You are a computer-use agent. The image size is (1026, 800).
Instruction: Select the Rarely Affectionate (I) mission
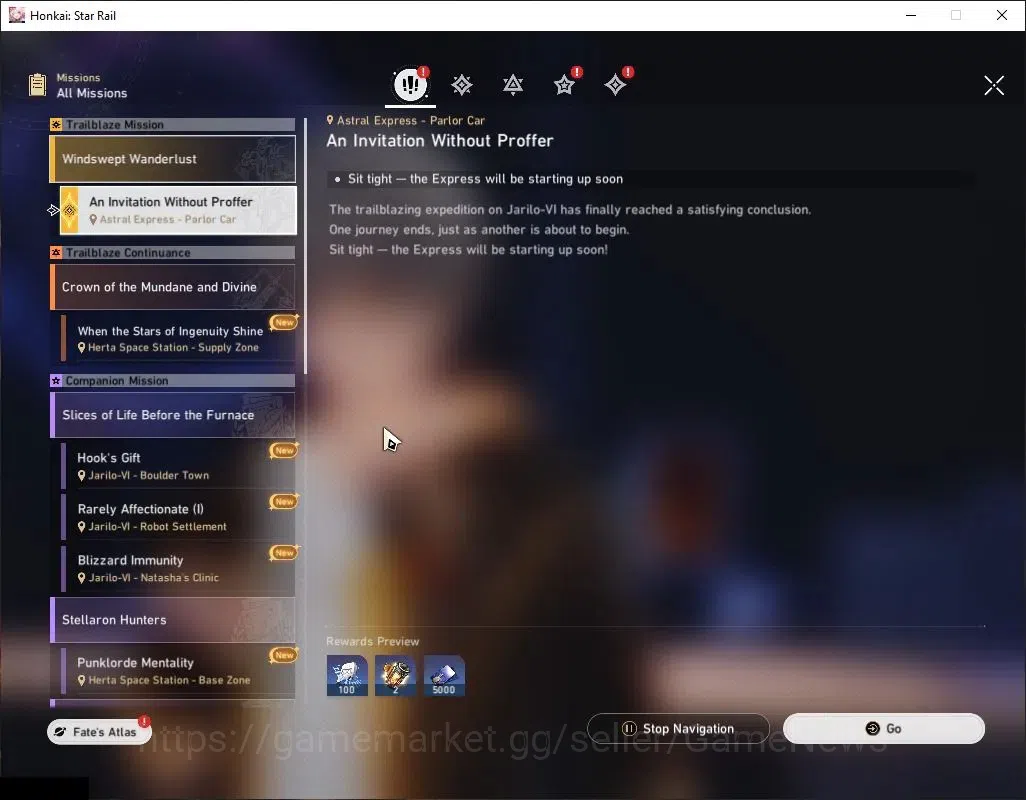coord(178,517)
